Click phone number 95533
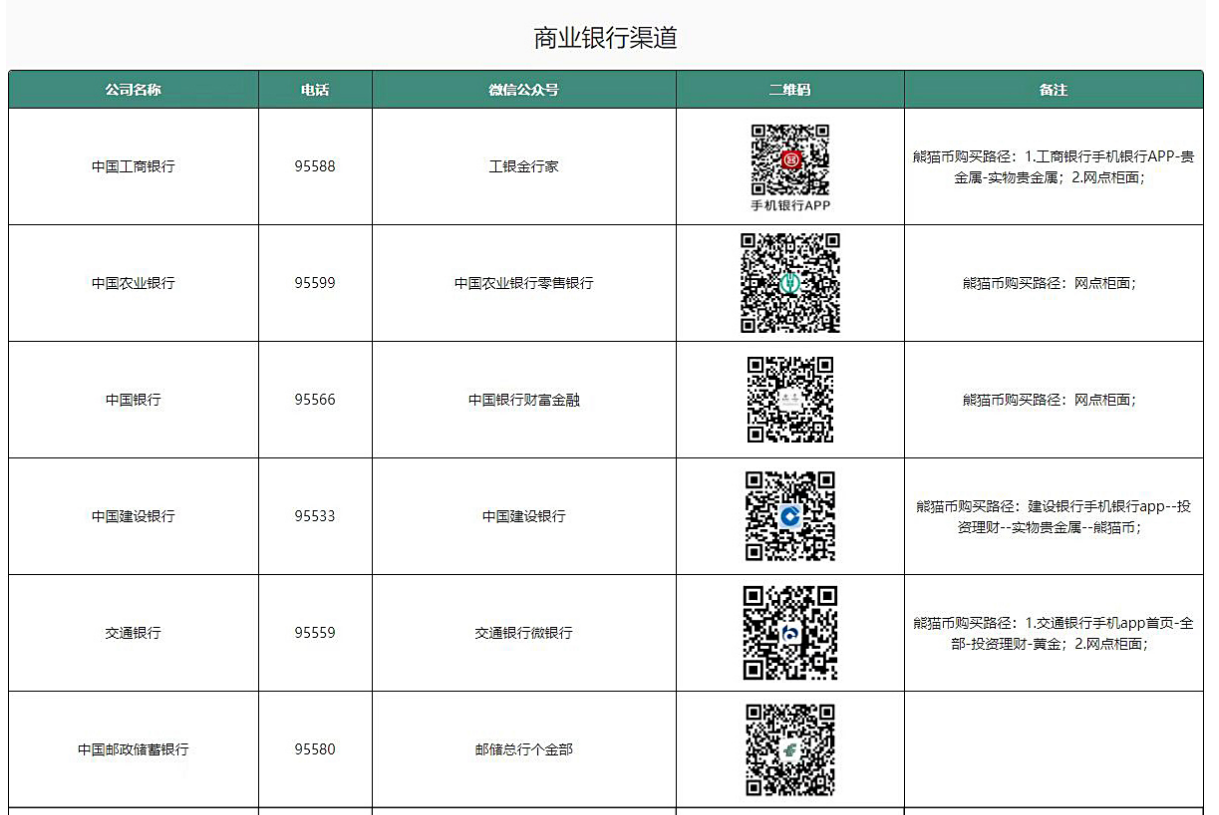 coord(315,516)
